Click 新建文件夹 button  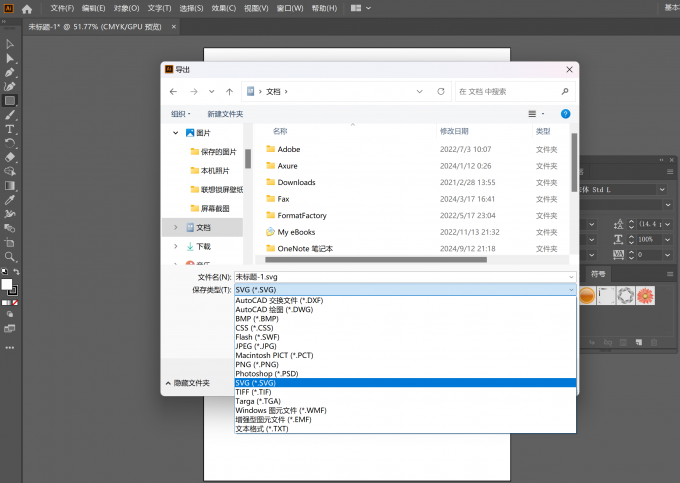click(x=225, y=114)
